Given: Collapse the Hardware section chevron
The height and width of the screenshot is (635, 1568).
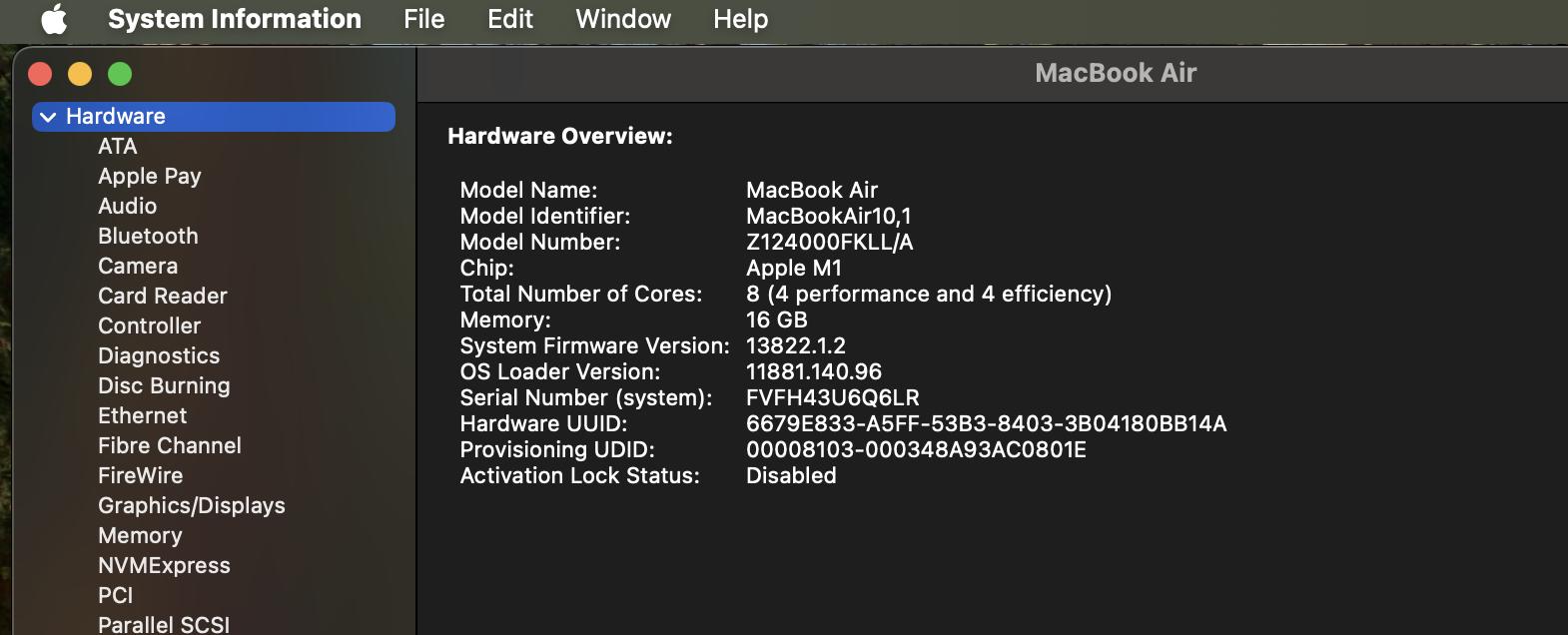Looking at the screenshot, I should coord(48,117).
